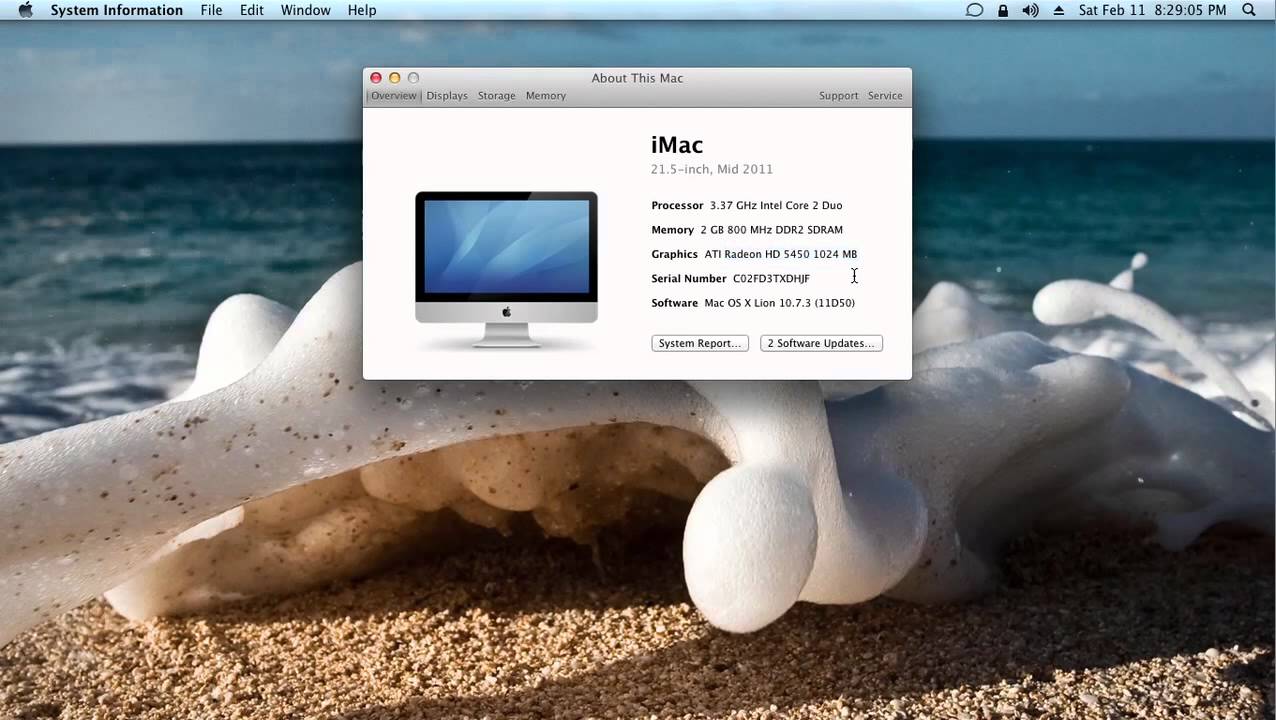This screenshot has width=1276, height=720.
Task: Click the eject icon in menu bar
Action: pos(1059,10)
